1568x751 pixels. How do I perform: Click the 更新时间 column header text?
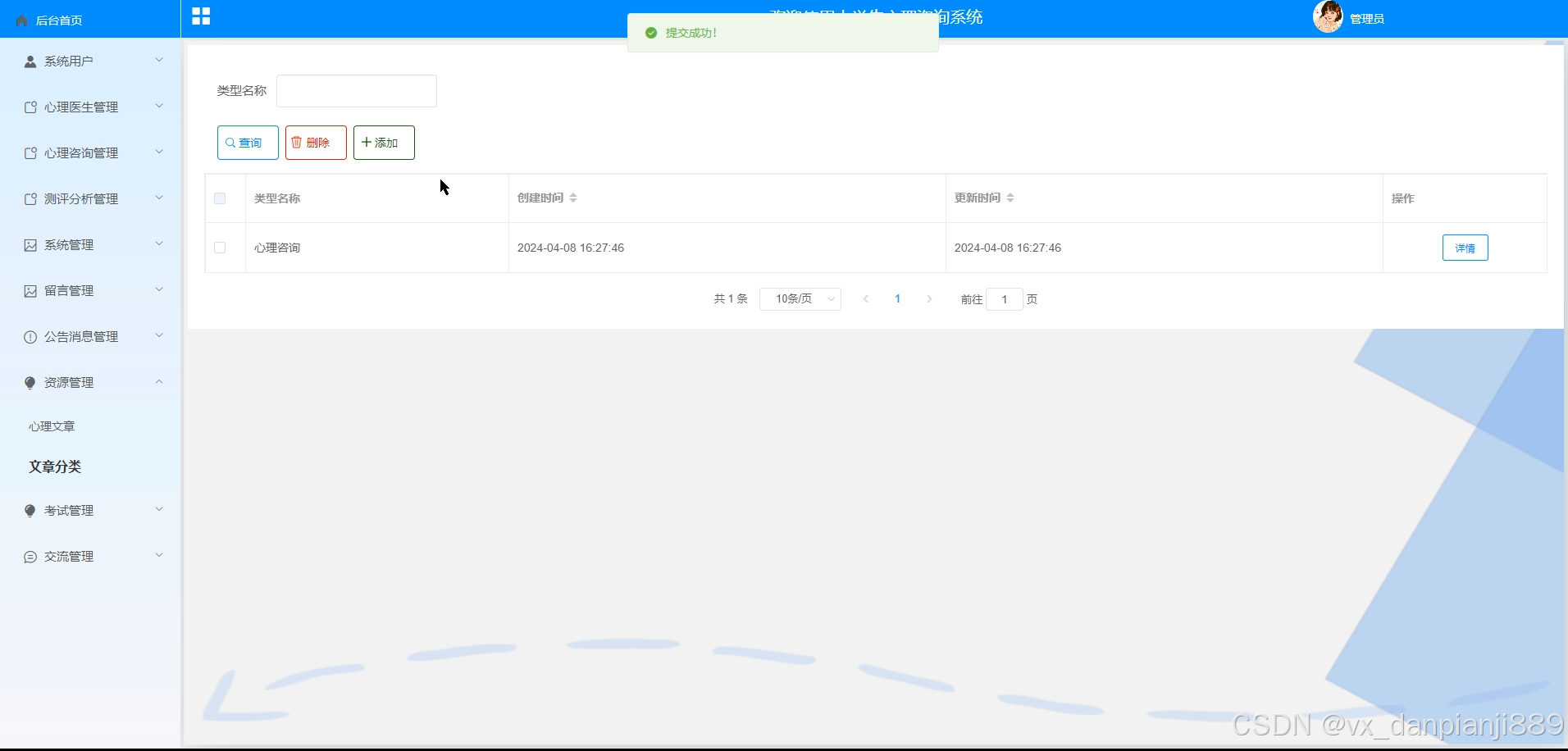(978, 198)
